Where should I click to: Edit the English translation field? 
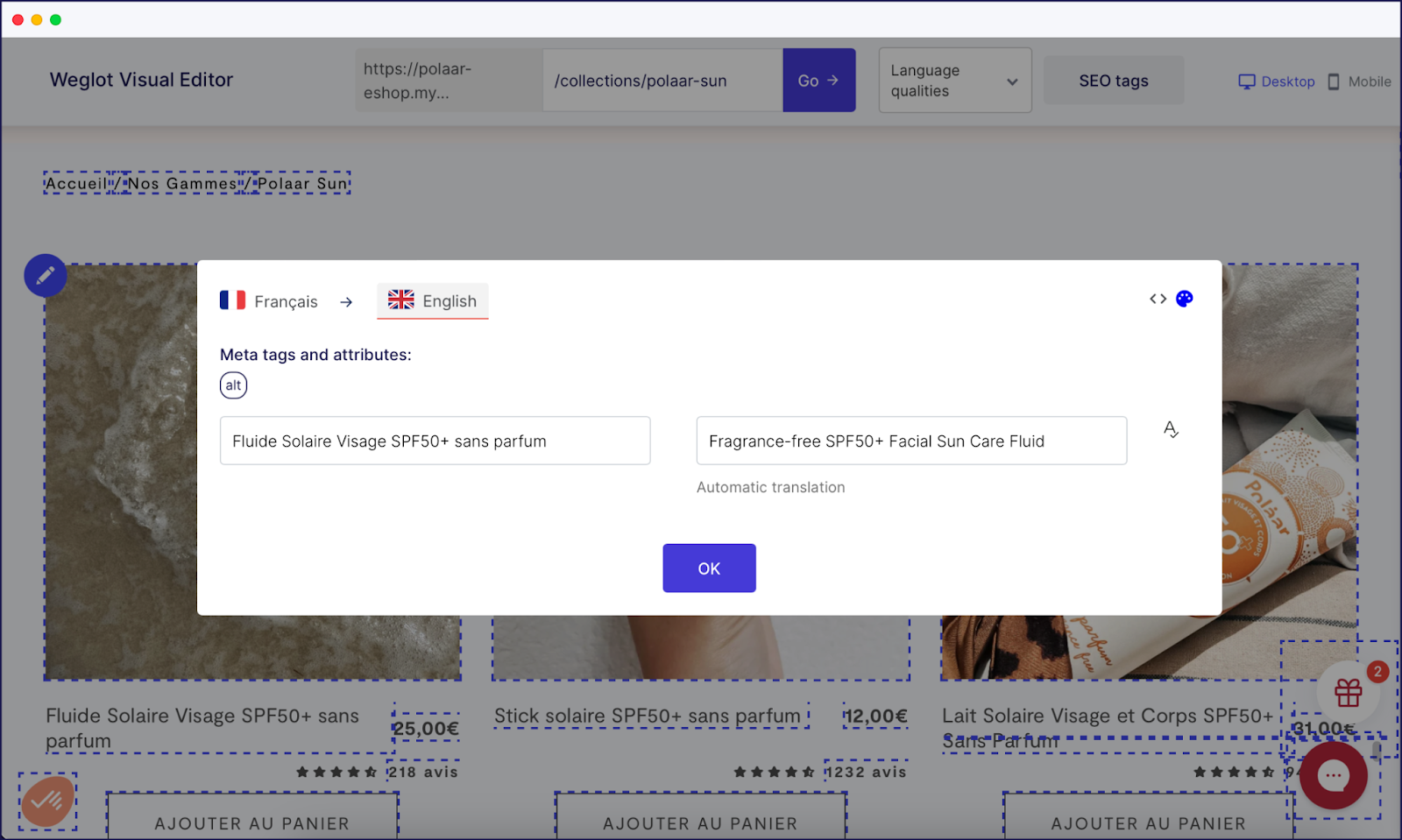click(x=911, y=441)
